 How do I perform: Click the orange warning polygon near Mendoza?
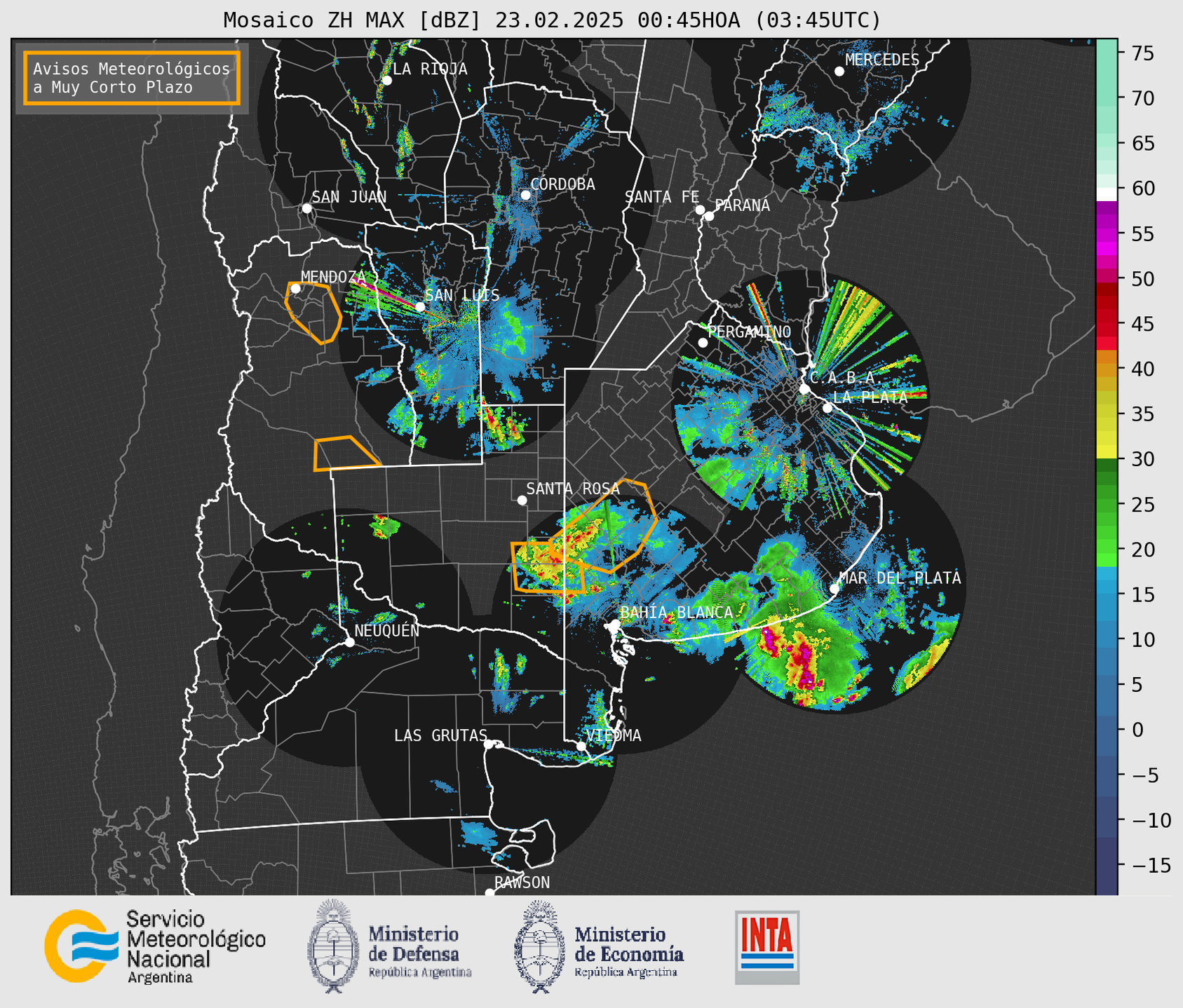313,313
